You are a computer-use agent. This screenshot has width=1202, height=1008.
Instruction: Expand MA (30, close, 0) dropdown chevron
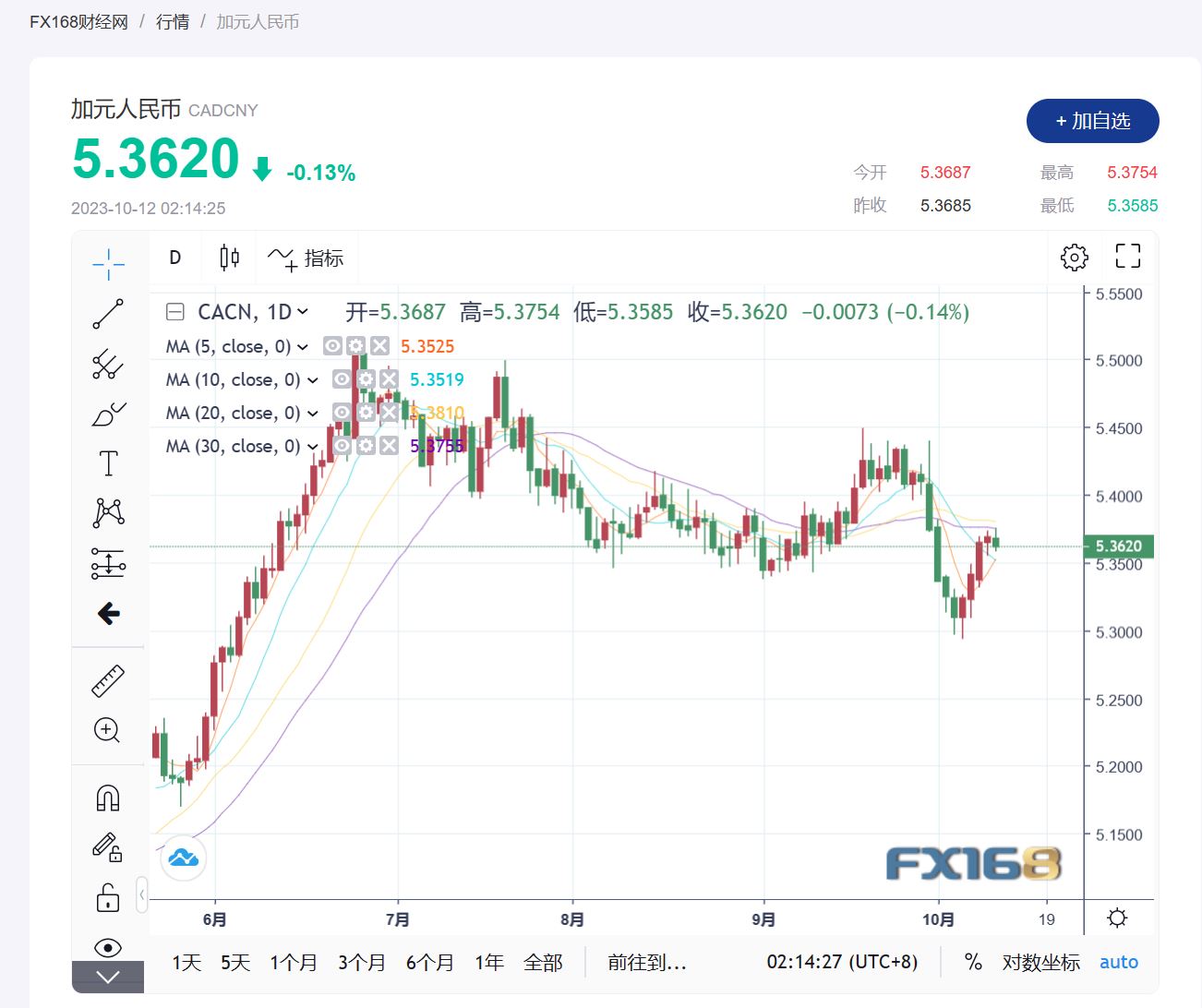click(312, 447)
